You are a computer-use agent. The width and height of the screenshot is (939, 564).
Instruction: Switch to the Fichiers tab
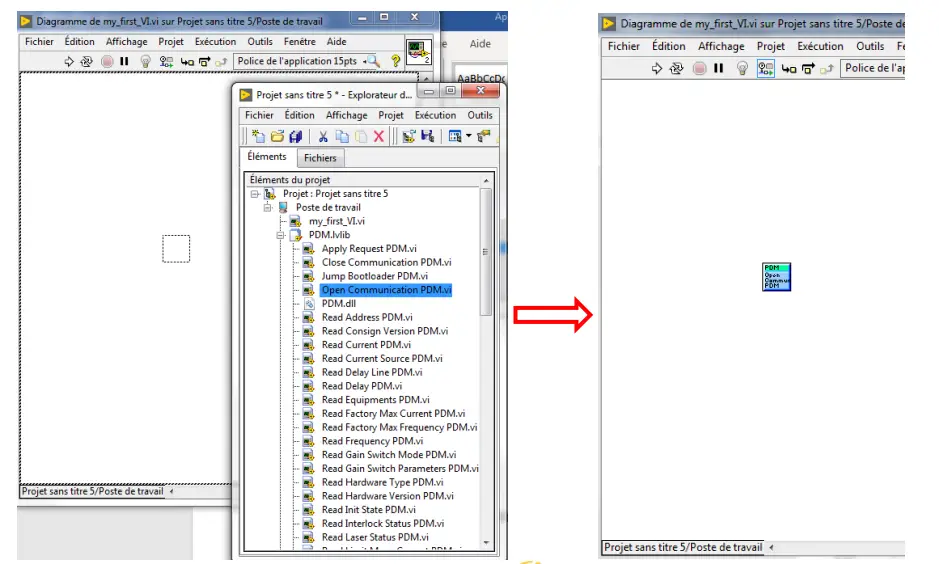[x=320, y=158]
